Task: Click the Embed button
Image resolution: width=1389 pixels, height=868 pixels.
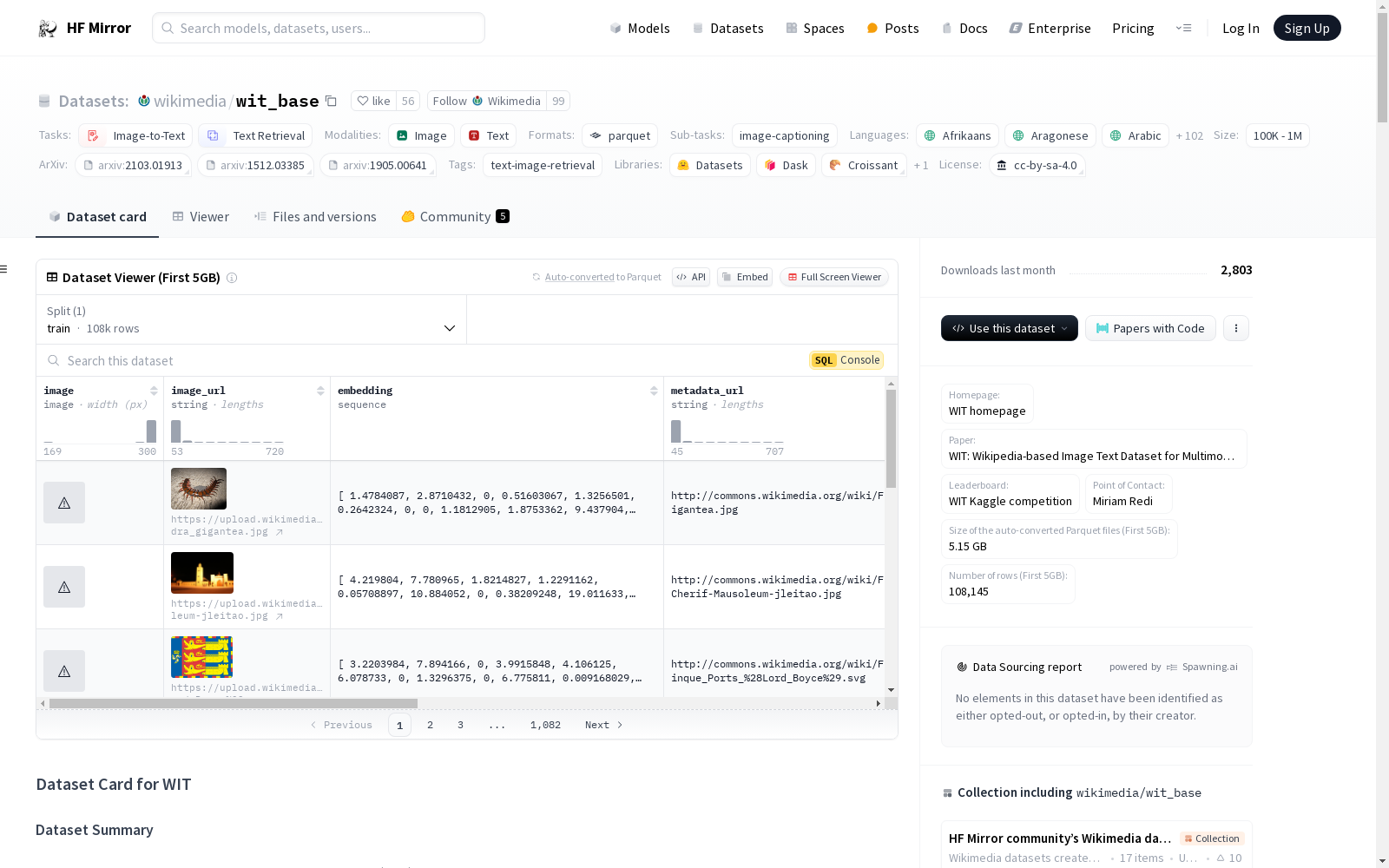Action: tap(745, 277)
